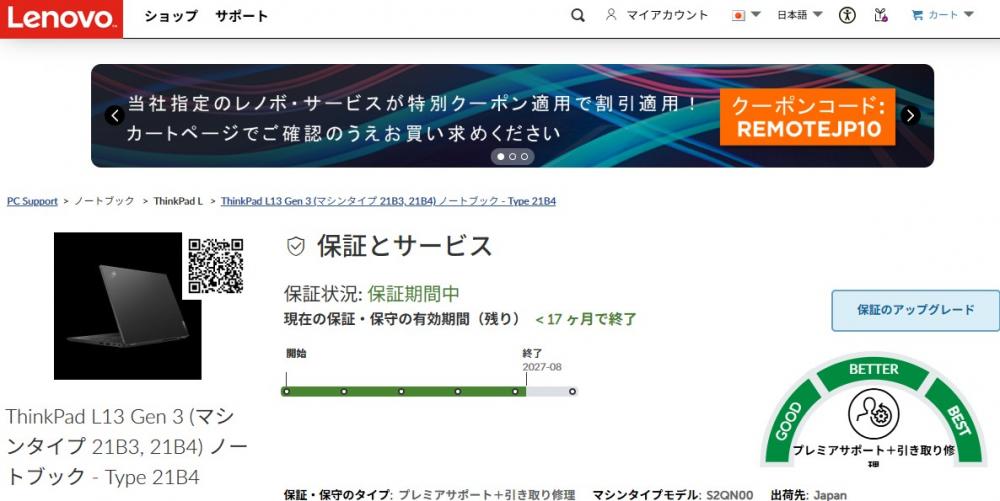Expand the country flag dropdown arrow
The width and height of the screenshot is (1000, 501).
756,15
